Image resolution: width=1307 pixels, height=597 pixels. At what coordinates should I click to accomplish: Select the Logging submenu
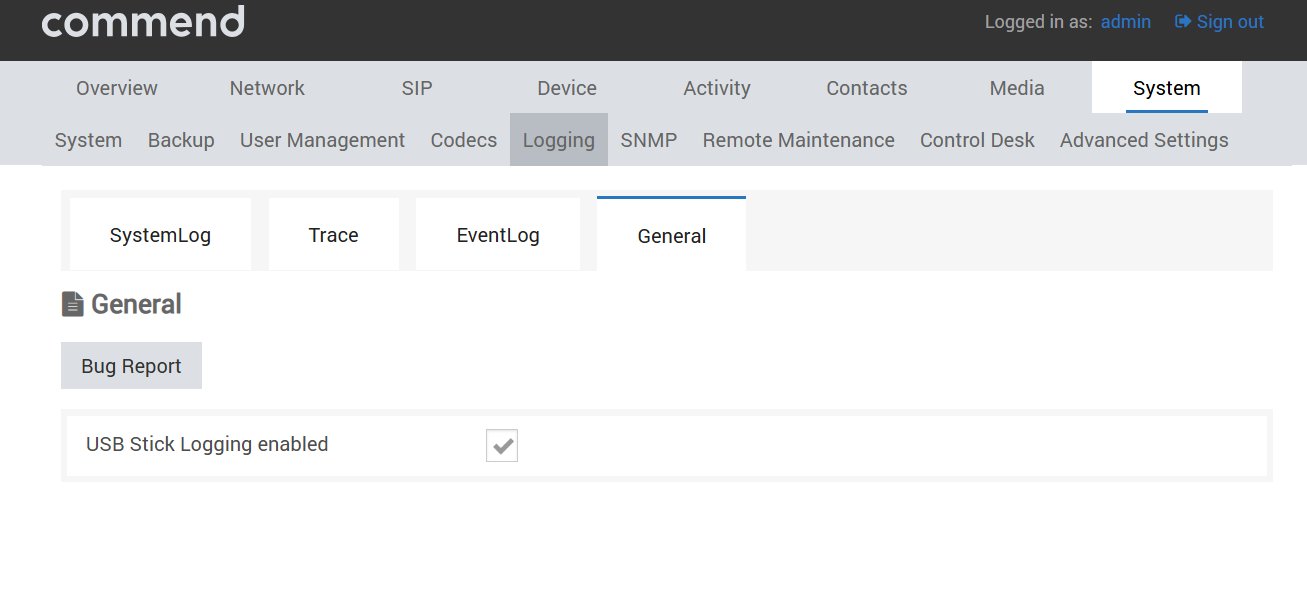point(559,140)
